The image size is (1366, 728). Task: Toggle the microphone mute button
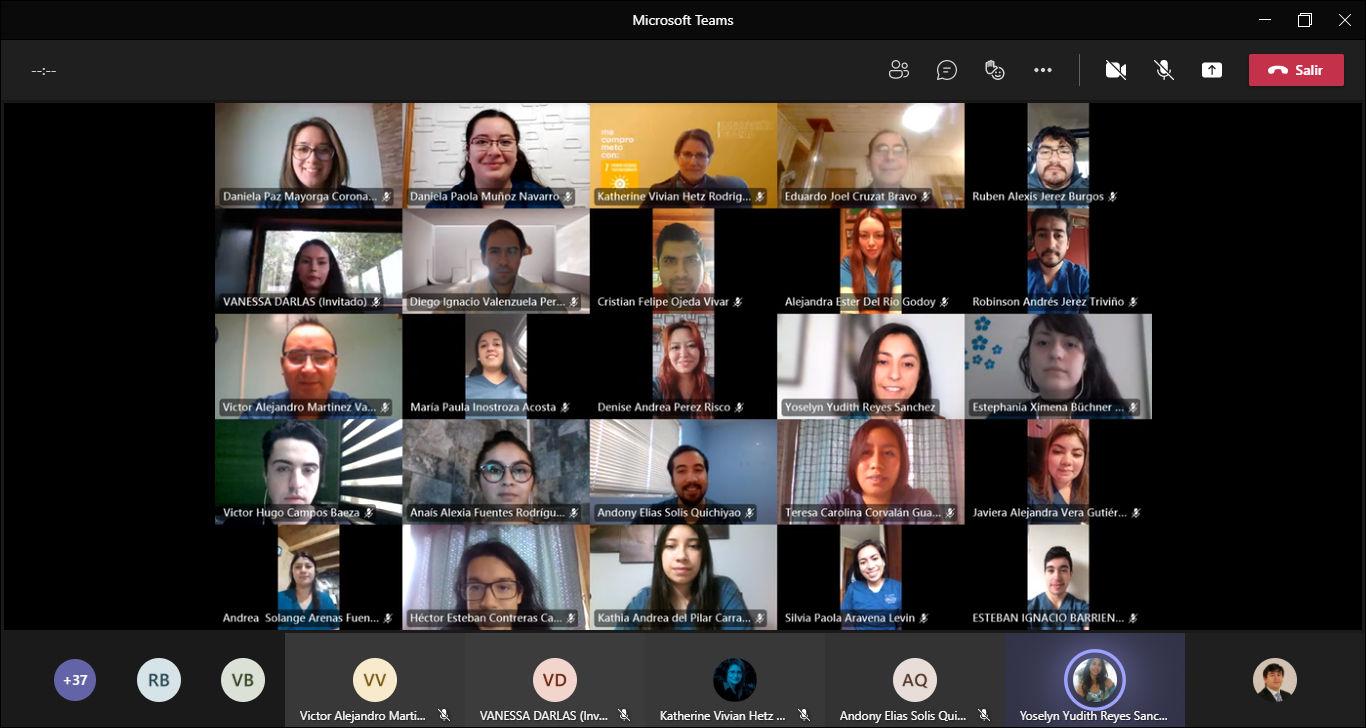pos(1164,70)
